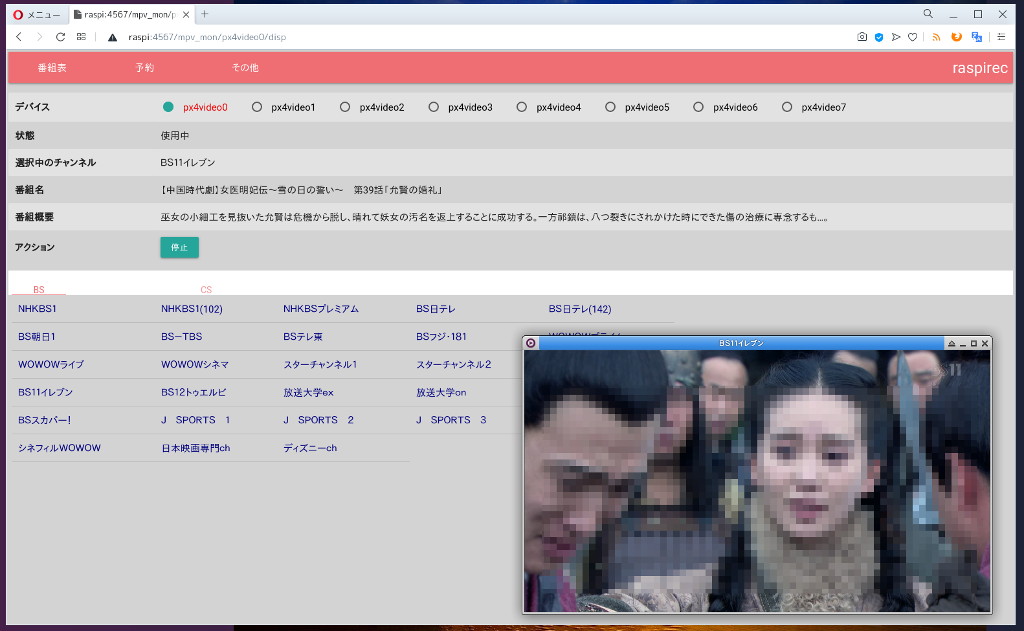Click the RSS feed icon
The height and width of the screenshot is (631, 1024).
pos(937,37)
